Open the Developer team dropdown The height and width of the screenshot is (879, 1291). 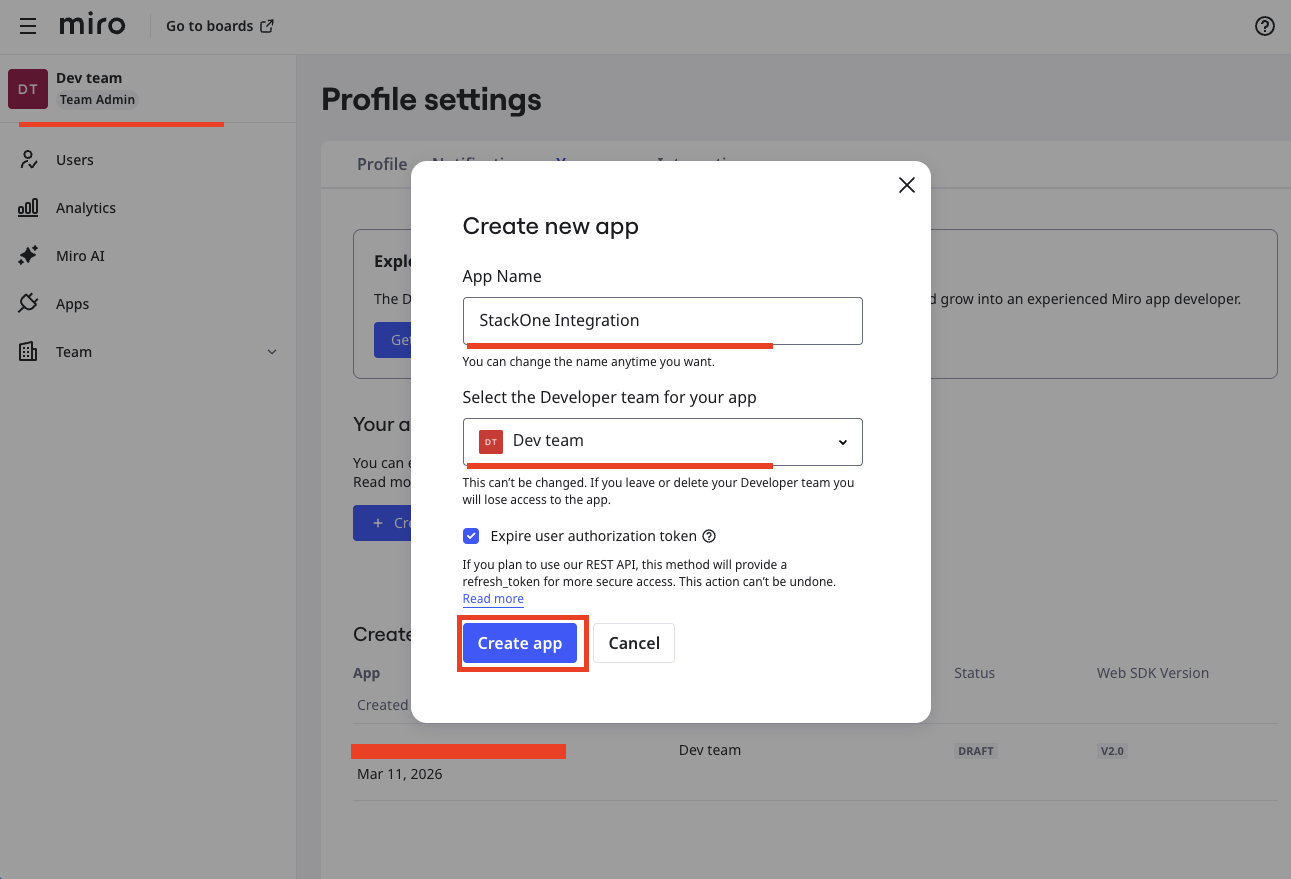pos(662,441)
